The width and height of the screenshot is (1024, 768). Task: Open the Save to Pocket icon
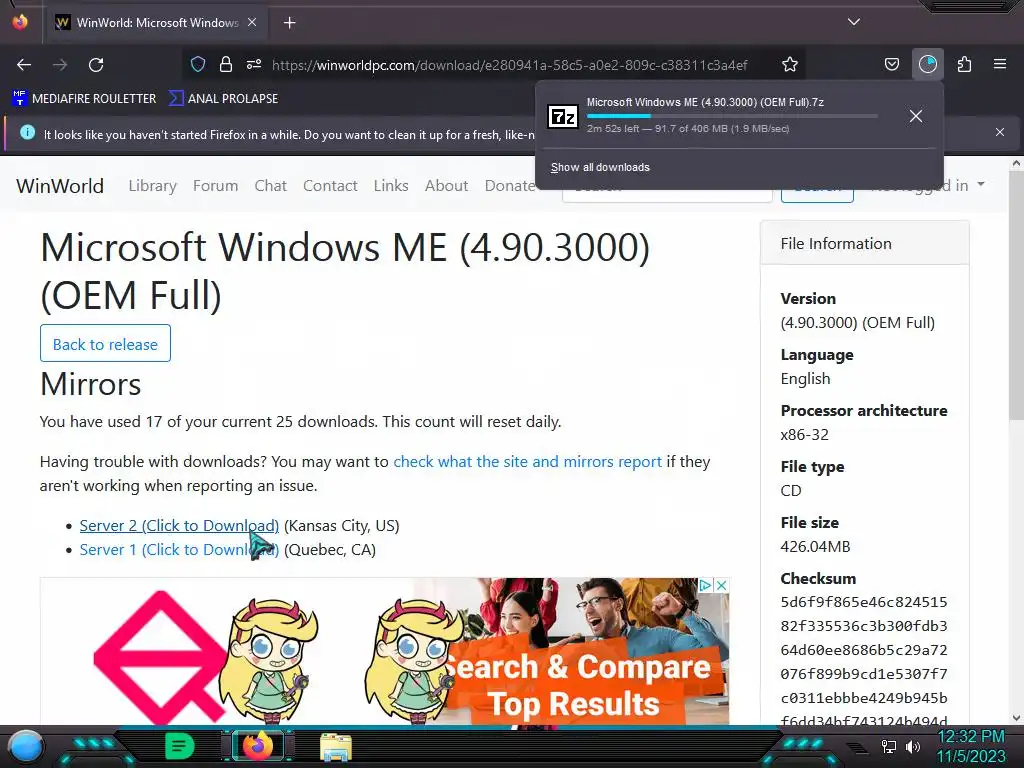891,64
